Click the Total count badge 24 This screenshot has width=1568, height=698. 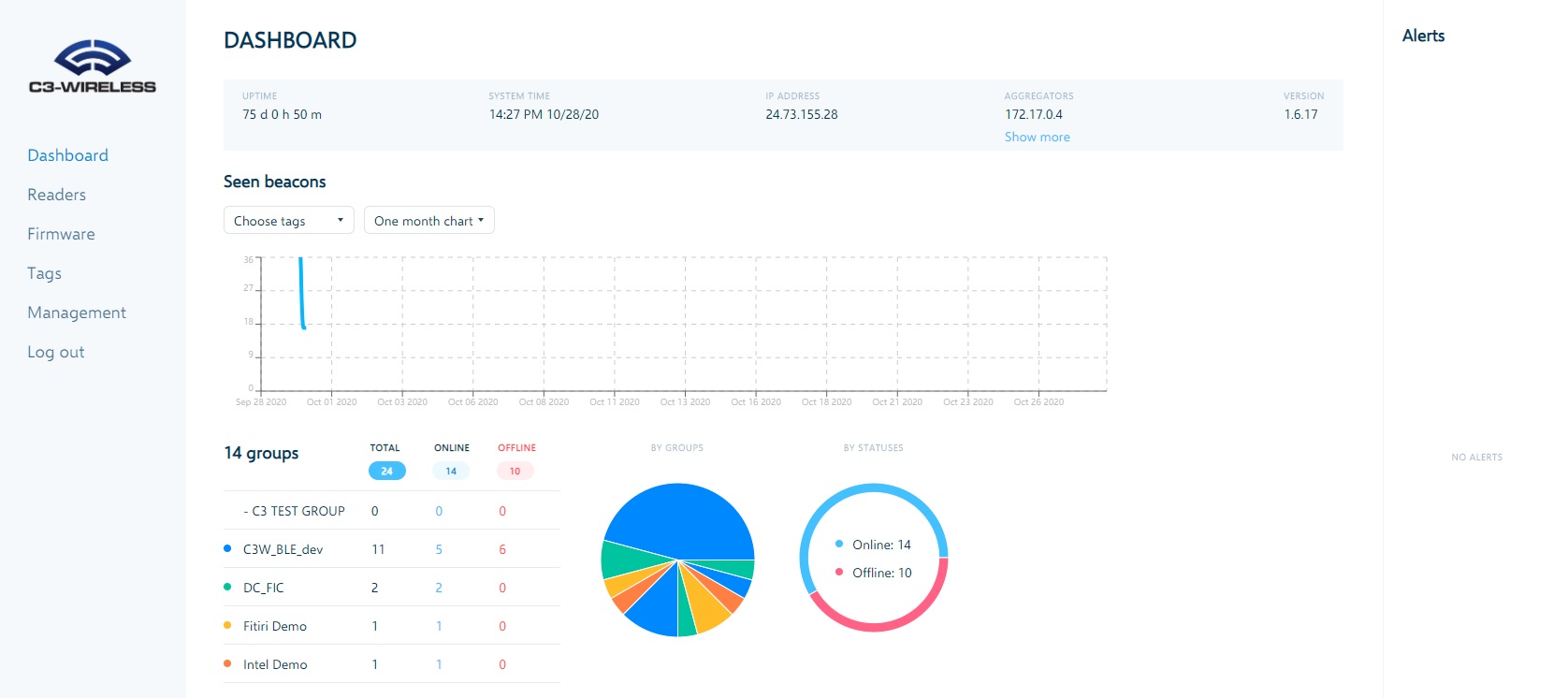[x=386, y=471]
